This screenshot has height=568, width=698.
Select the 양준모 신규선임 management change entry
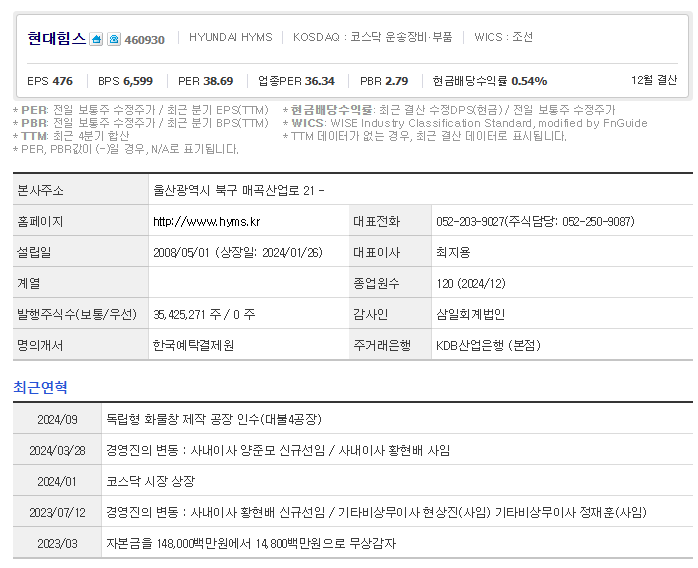tap(278, 450)
